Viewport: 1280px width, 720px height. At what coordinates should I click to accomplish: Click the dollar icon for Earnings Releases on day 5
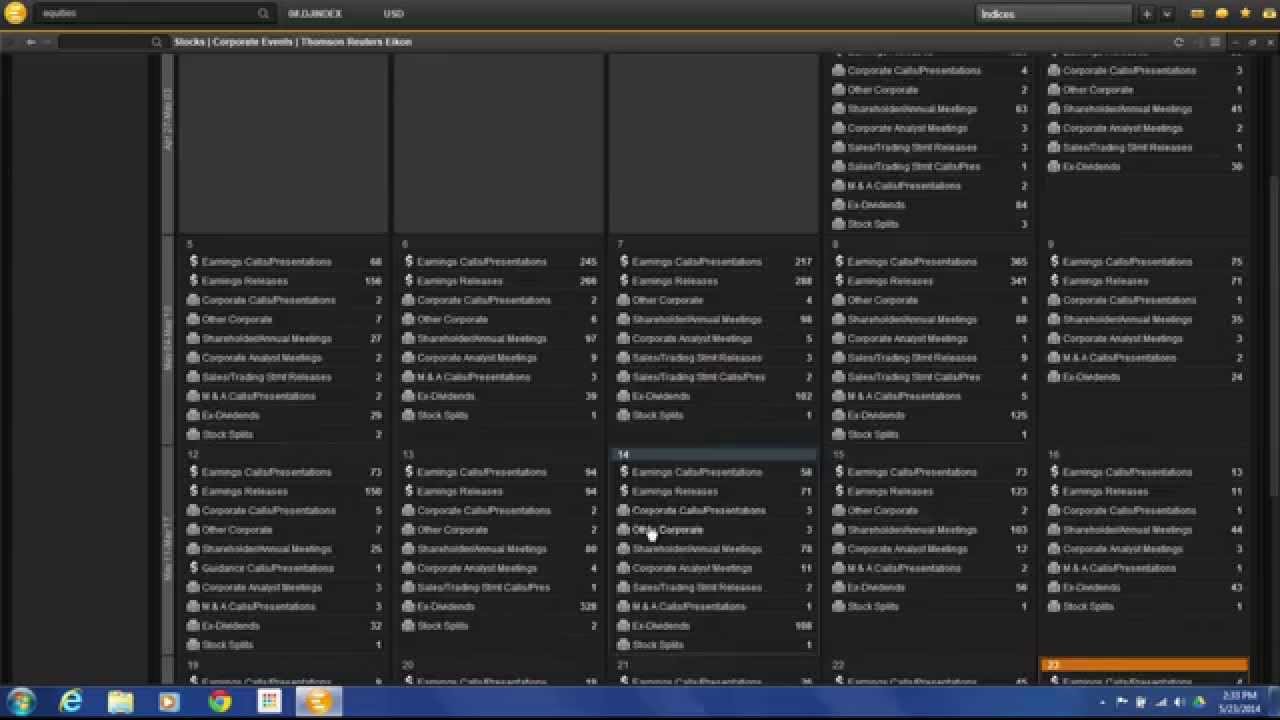194,281
